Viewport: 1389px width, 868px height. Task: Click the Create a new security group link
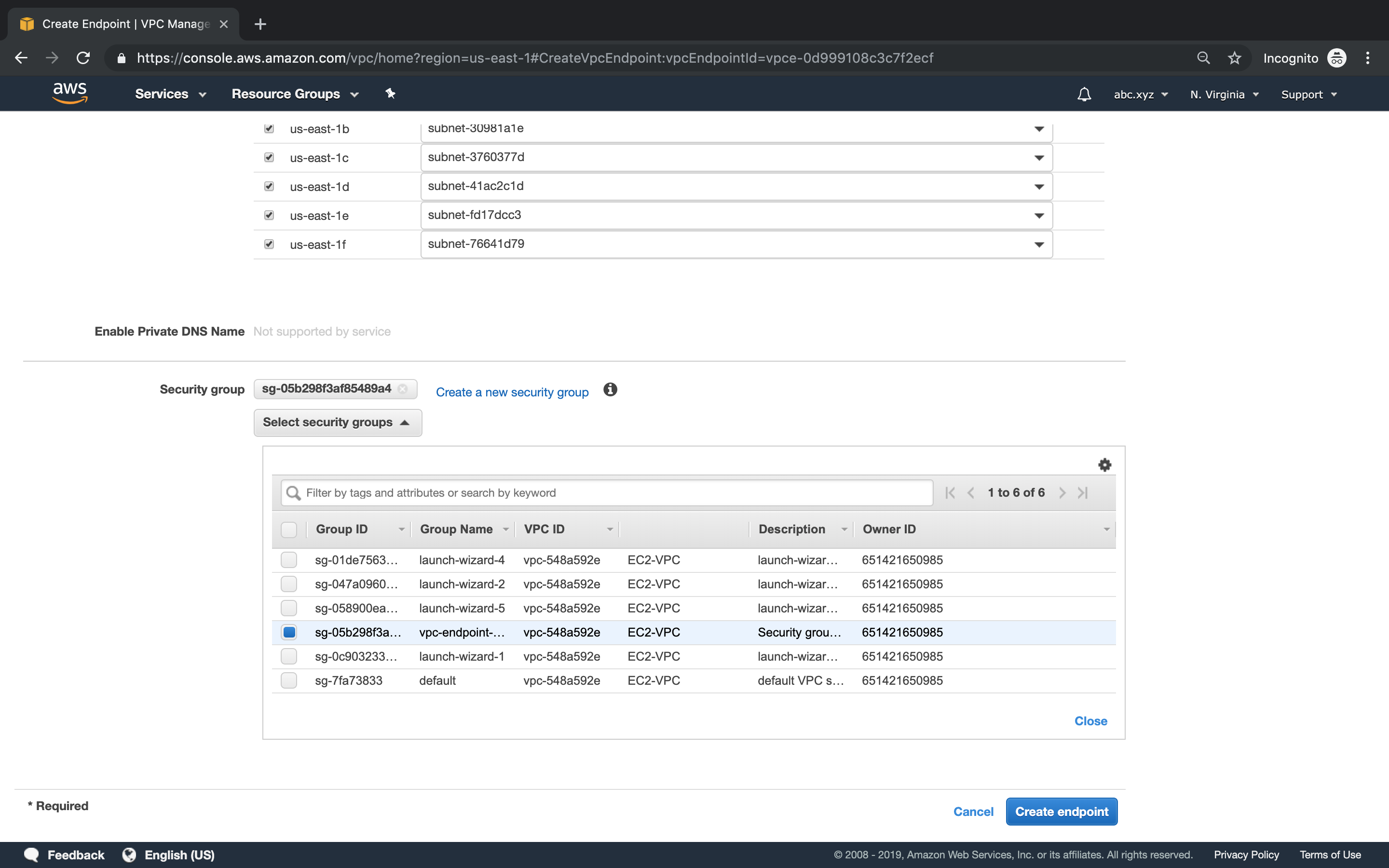[x=512, y=391]
